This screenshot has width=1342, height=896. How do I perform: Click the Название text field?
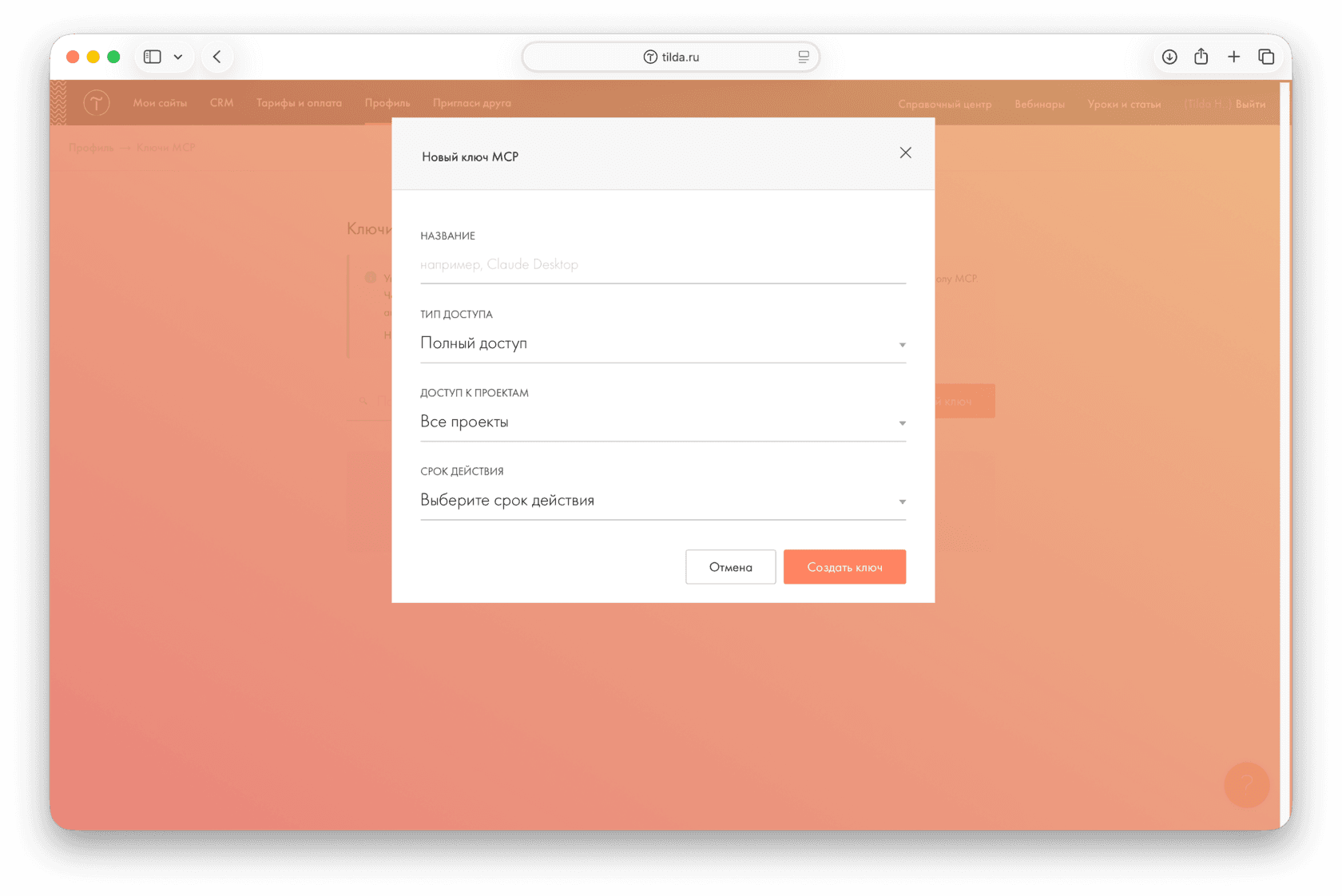coord(663,264)
